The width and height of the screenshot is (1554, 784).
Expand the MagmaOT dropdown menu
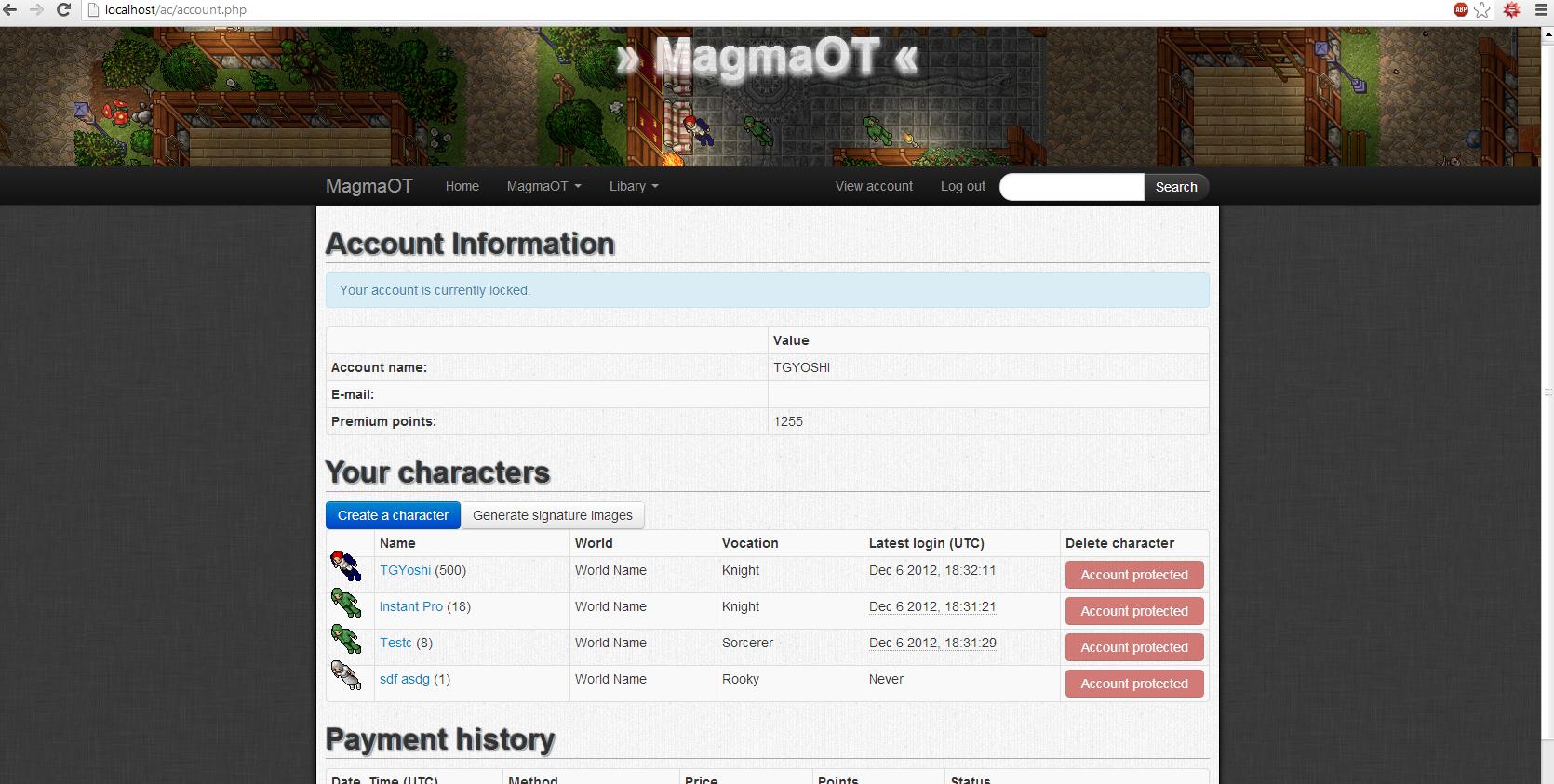(544, 186)
